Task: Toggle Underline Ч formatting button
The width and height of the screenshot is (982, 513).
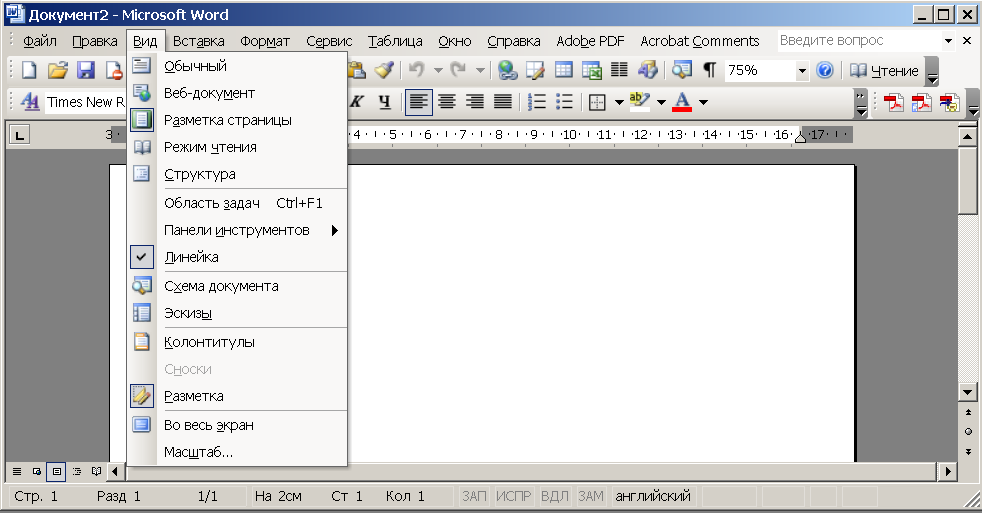Action: point(385,101)
